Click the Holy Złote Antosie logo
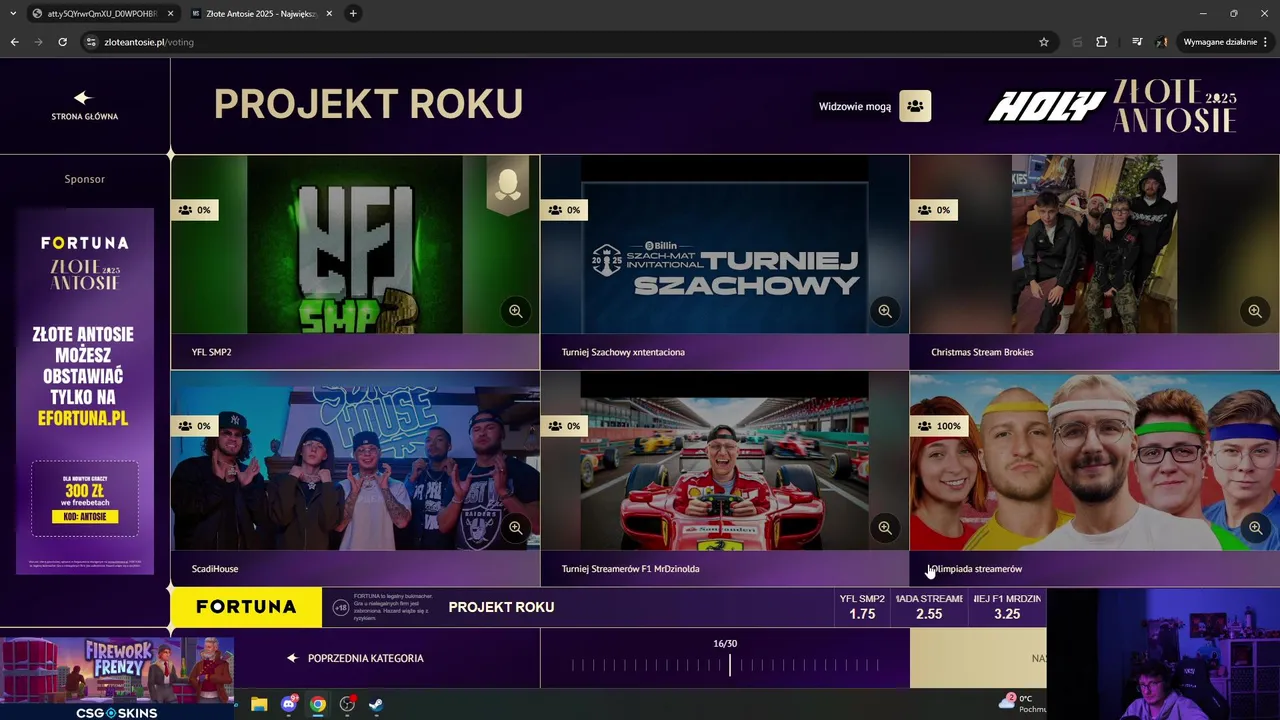 (x=1112, y=106)
